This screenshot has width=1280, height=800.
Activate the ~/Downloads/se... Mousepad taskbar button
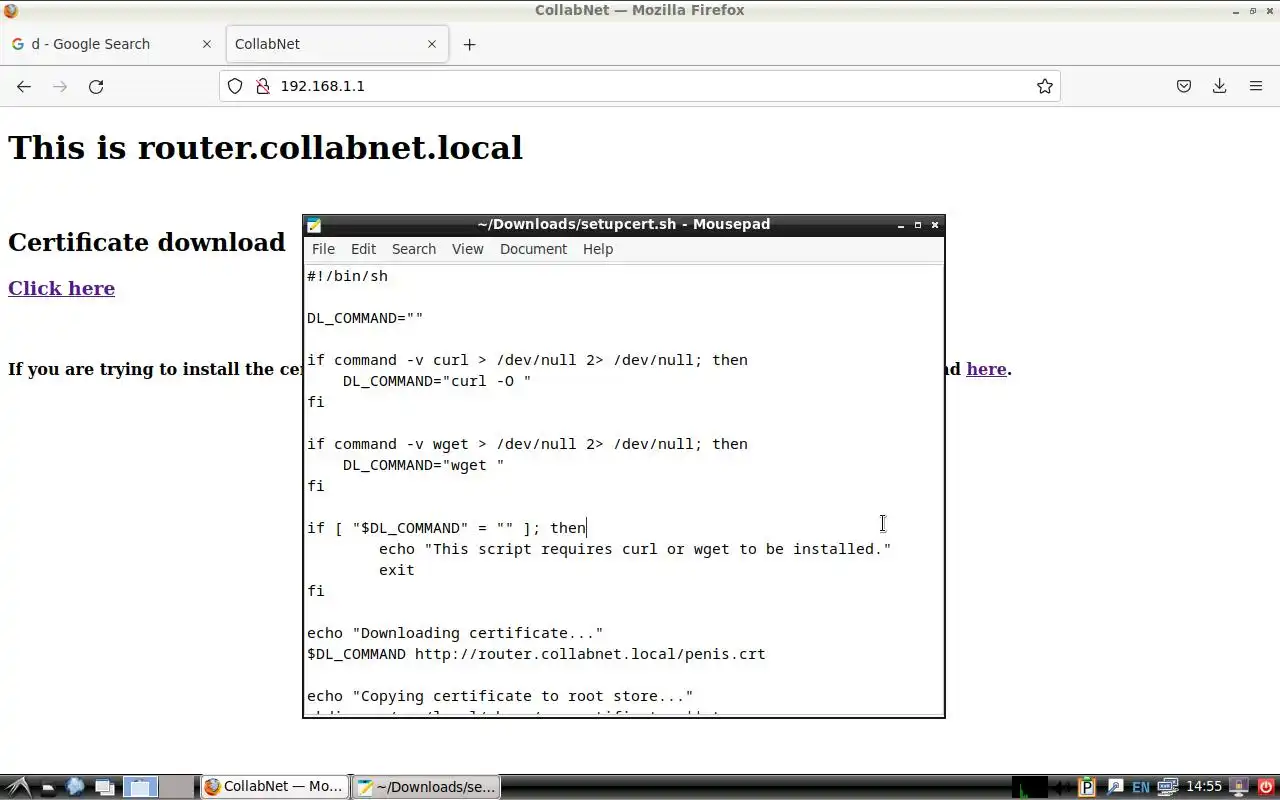[427, 787]
